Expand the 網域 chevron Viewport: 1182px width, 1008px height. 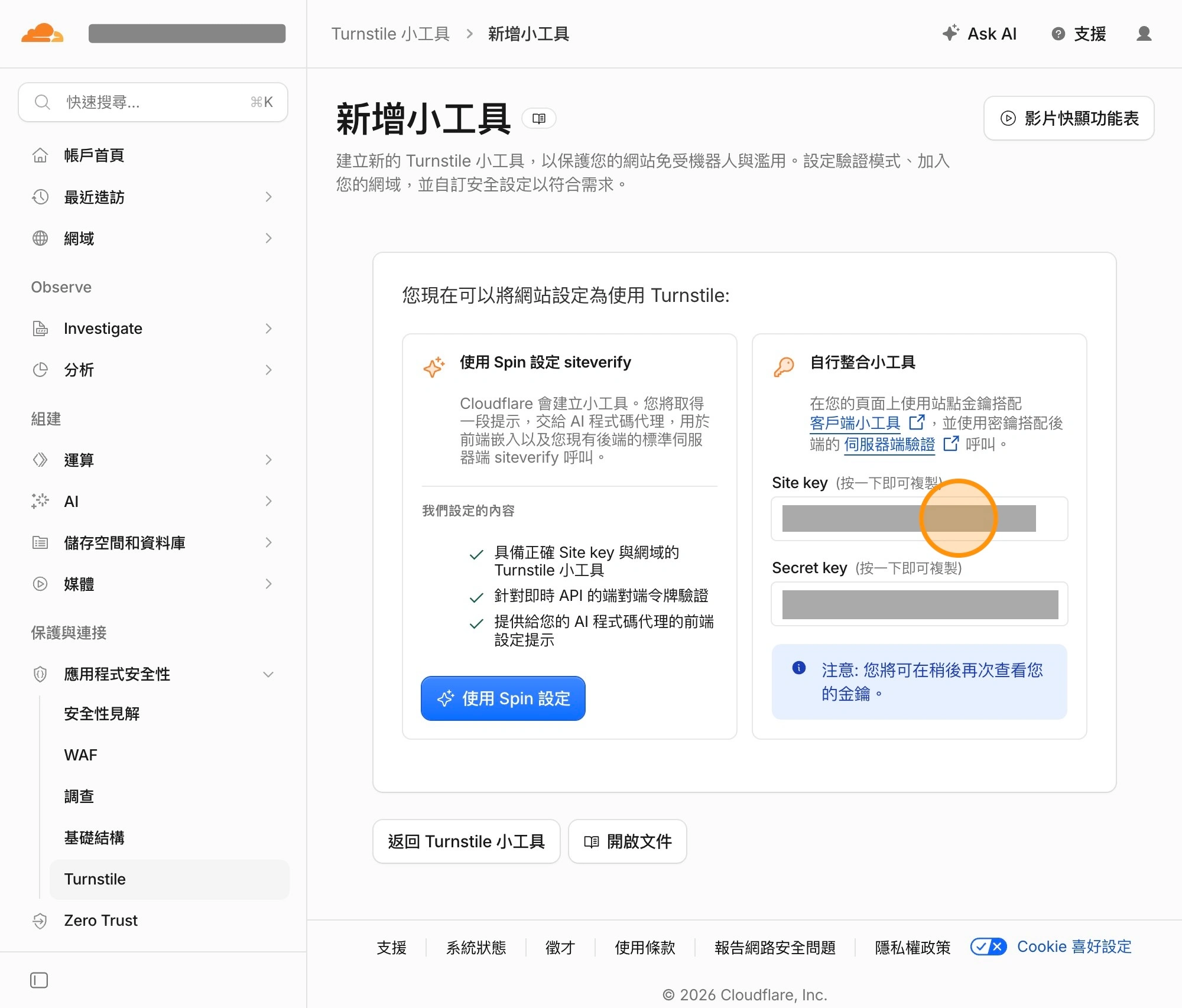268,238
